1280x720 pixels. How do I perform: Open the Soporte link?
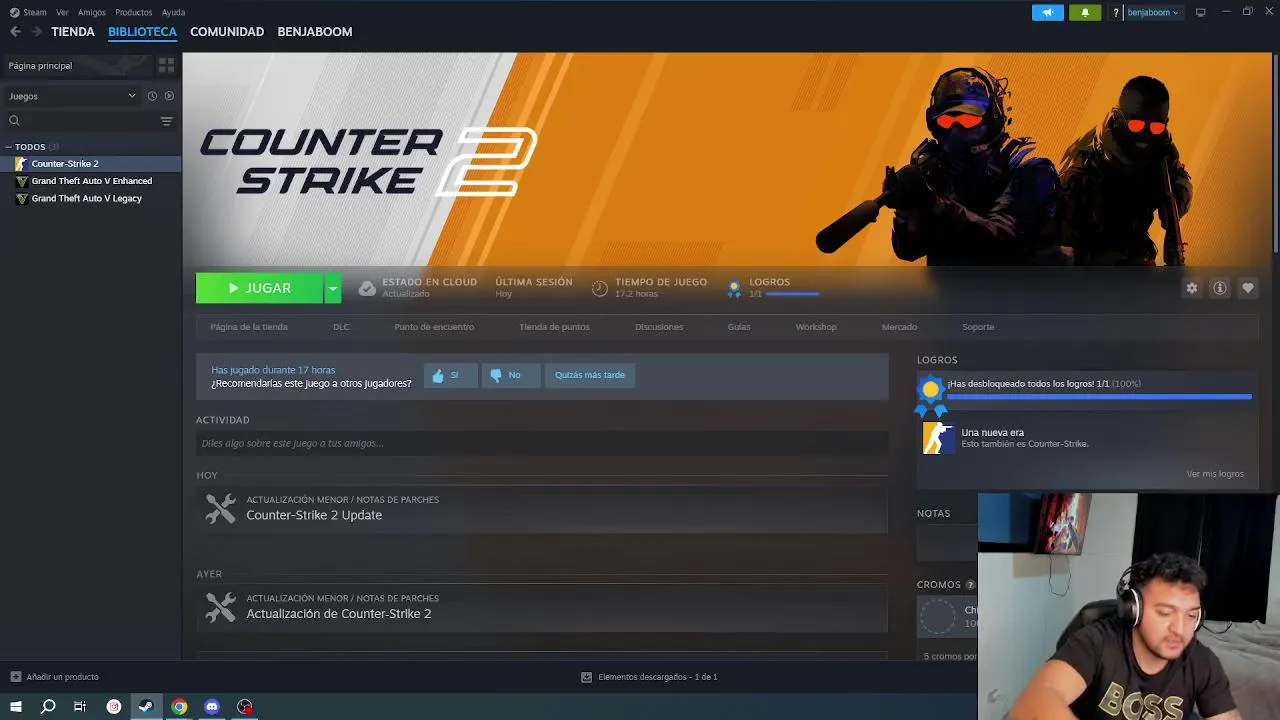[978, 327]
